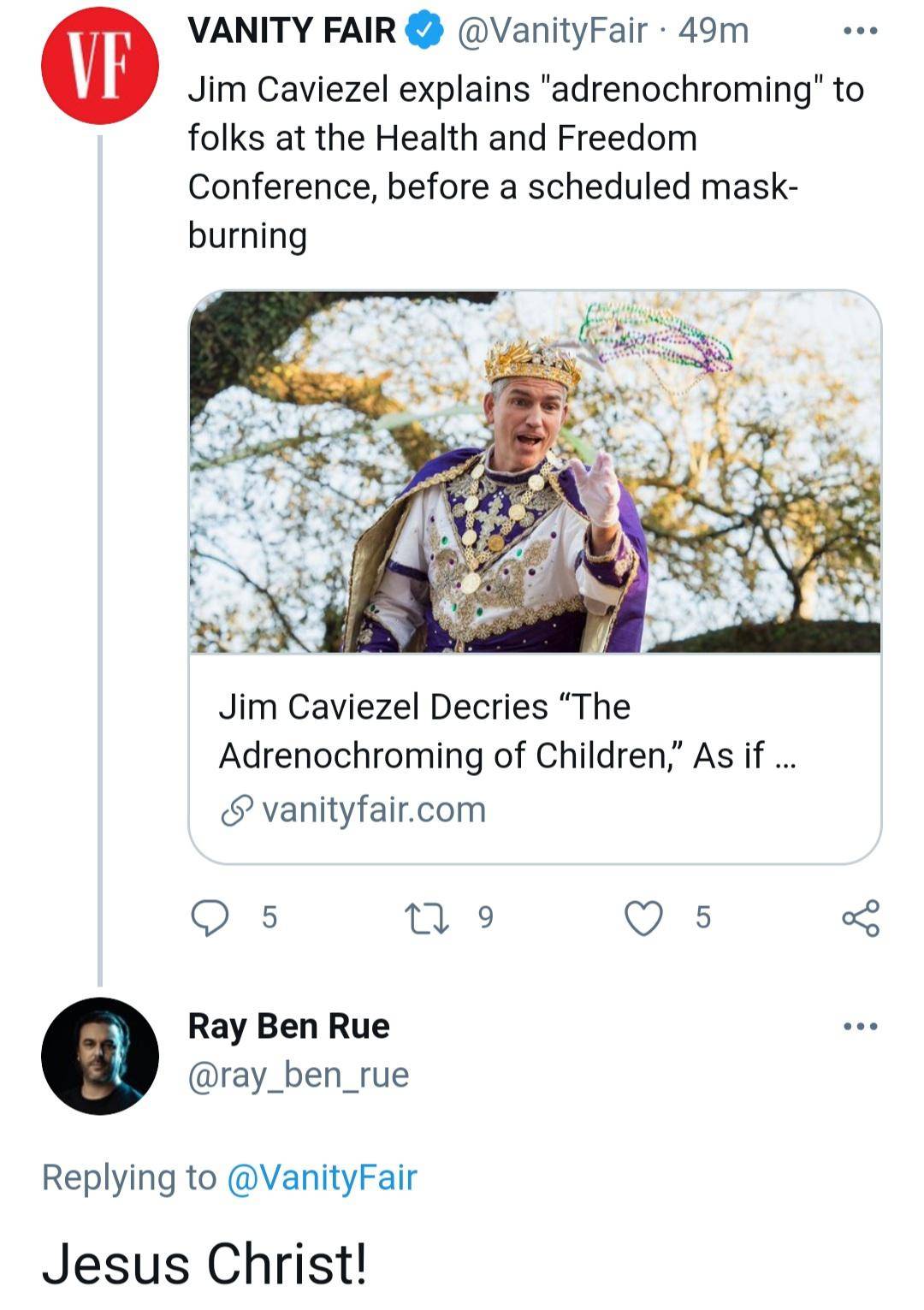Viewport: 924px width, 1310px height.
Task: Click the 'Jesus Christ!' reply text
Action: pyautogui.click(x=205, y=1264)
